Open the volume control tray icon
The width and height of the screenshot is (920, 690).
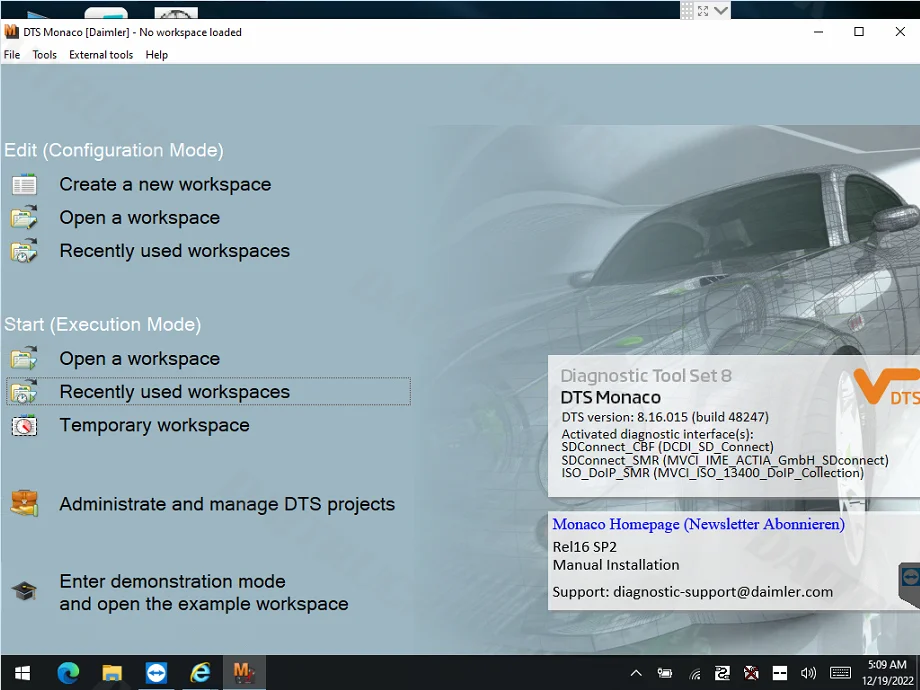pos(809,674)
